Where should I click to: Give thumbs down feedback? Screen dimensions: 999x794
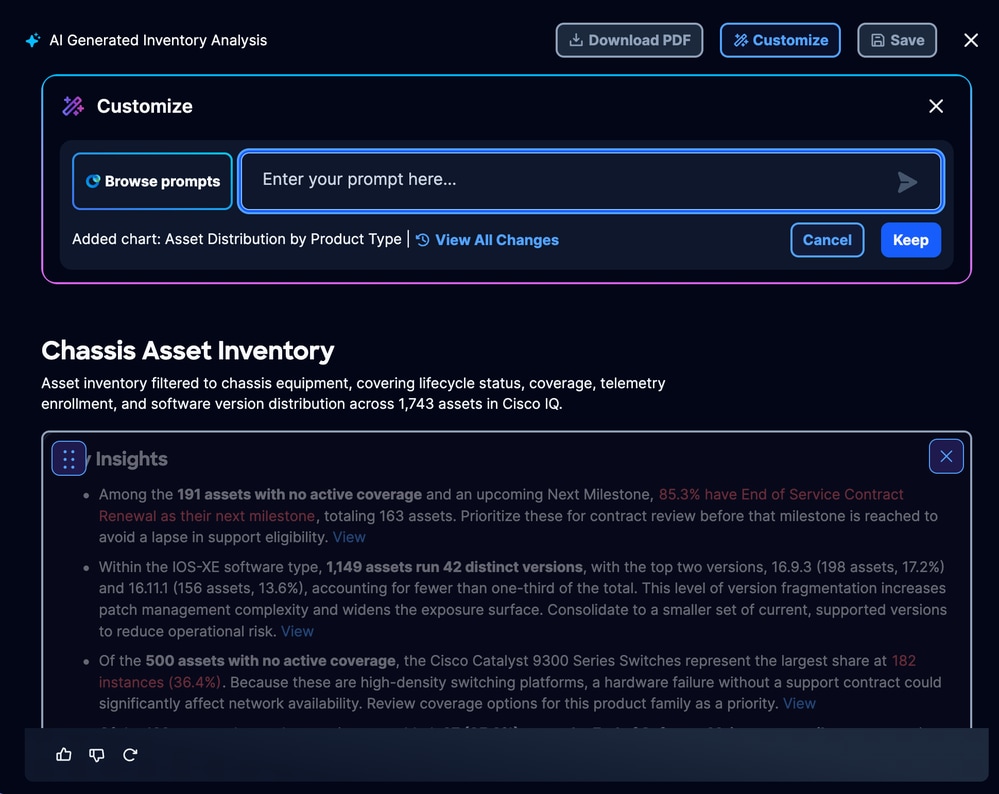[x=97, y=755]
